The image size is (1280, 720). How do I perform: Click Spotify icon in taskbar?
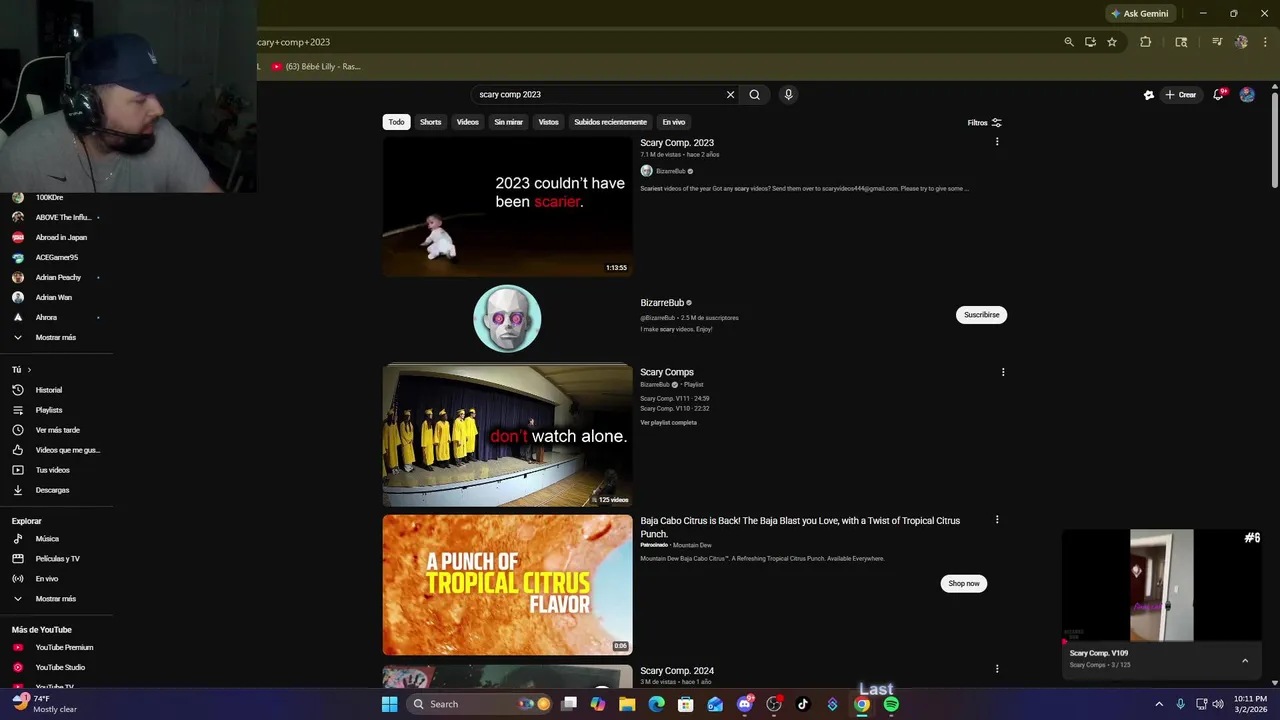click(x=891, y=704)
